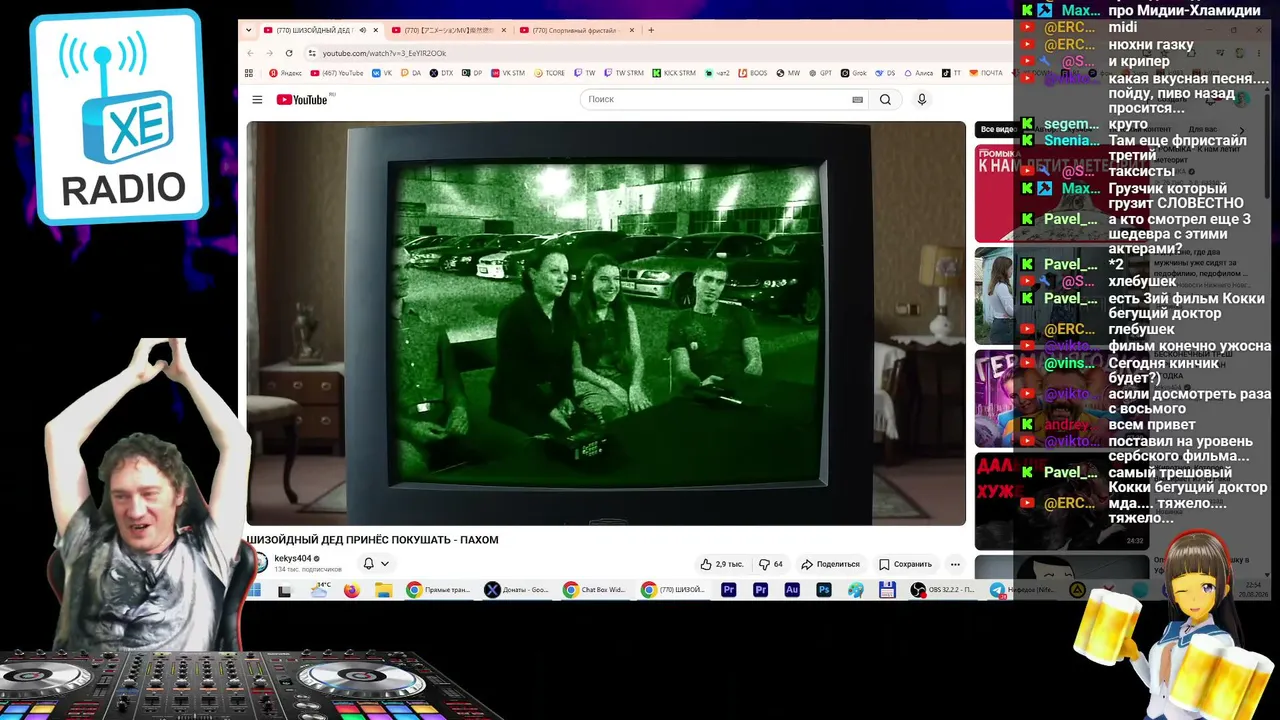Click the browser address bar URL
Viewport: 1280px width, 720px height.
tap(384, 53)
